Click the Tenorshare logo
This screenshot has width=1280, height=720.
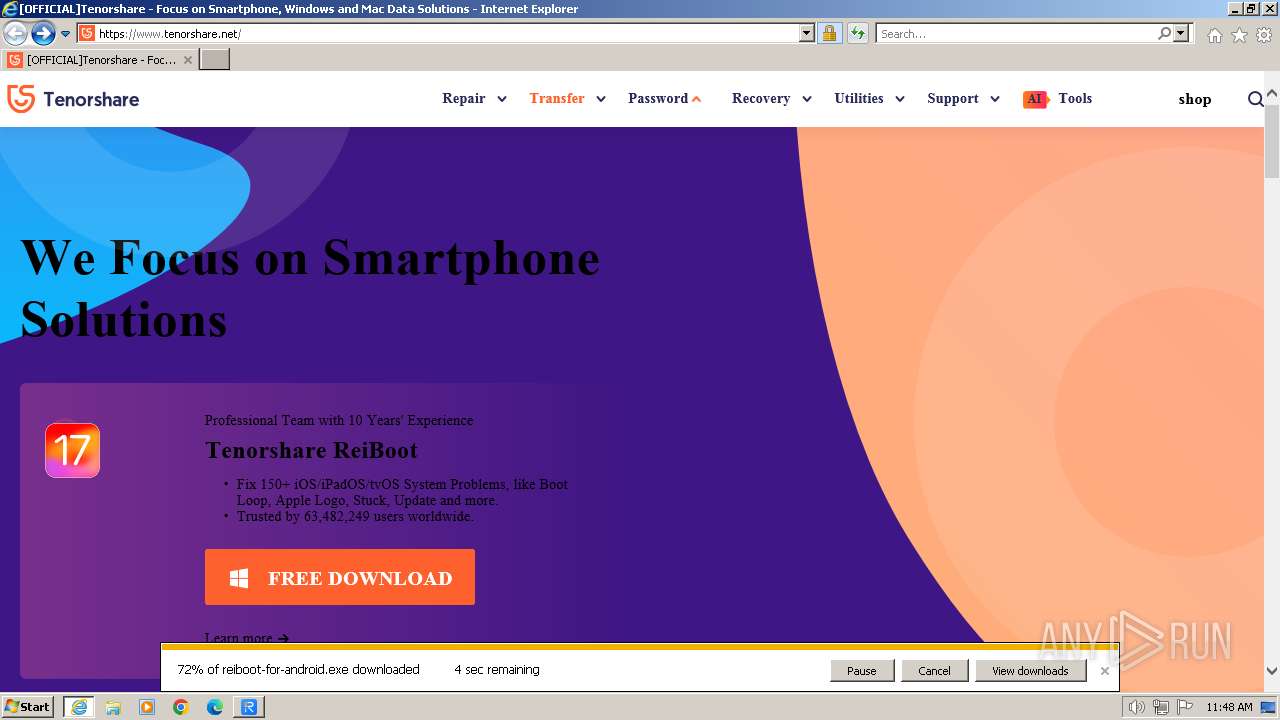tap(73, 99)
